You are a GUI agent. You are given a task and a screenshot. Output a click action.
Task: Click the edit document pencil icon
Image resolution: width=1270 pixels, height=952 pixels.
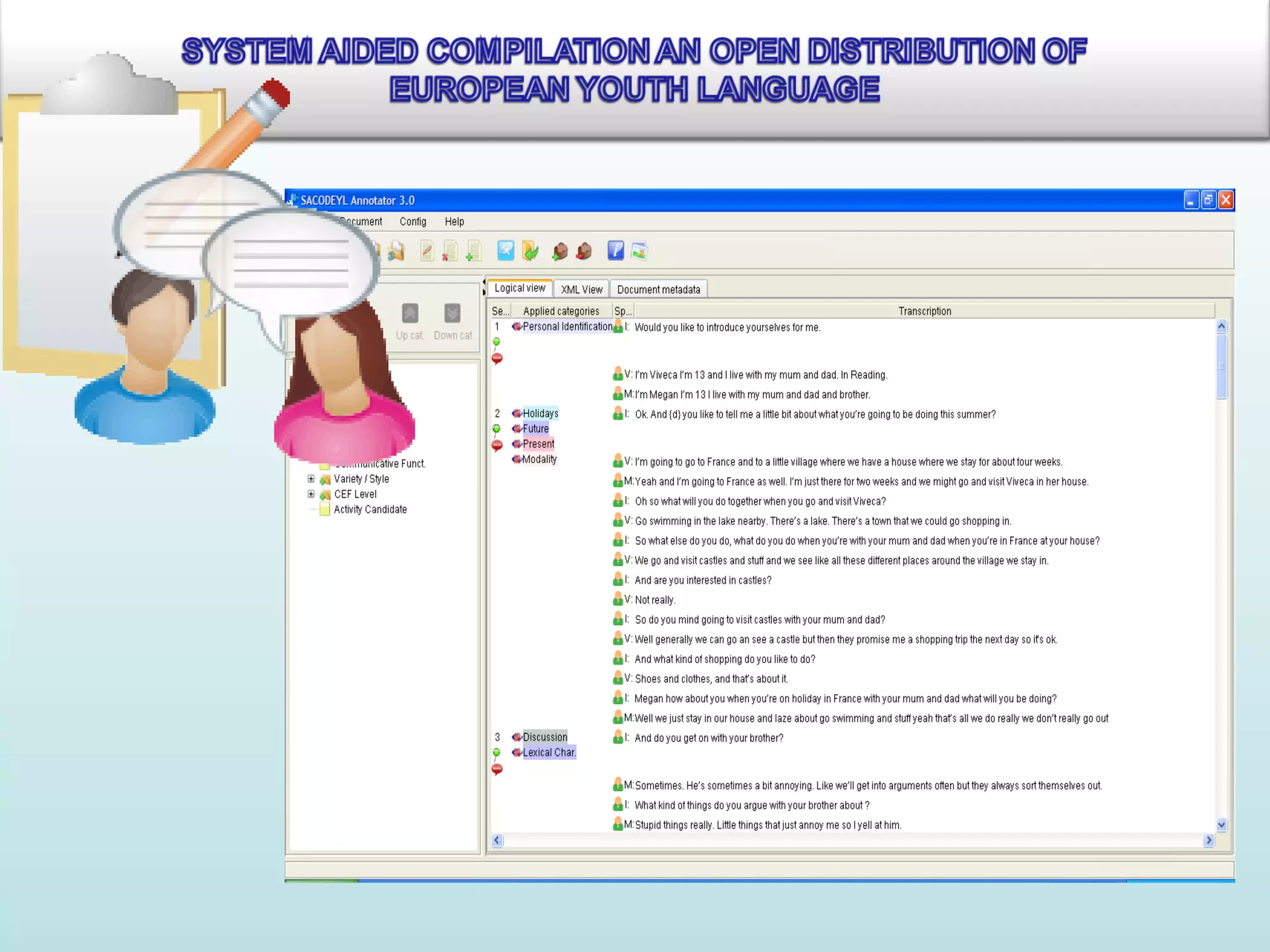tap(427, 251)
